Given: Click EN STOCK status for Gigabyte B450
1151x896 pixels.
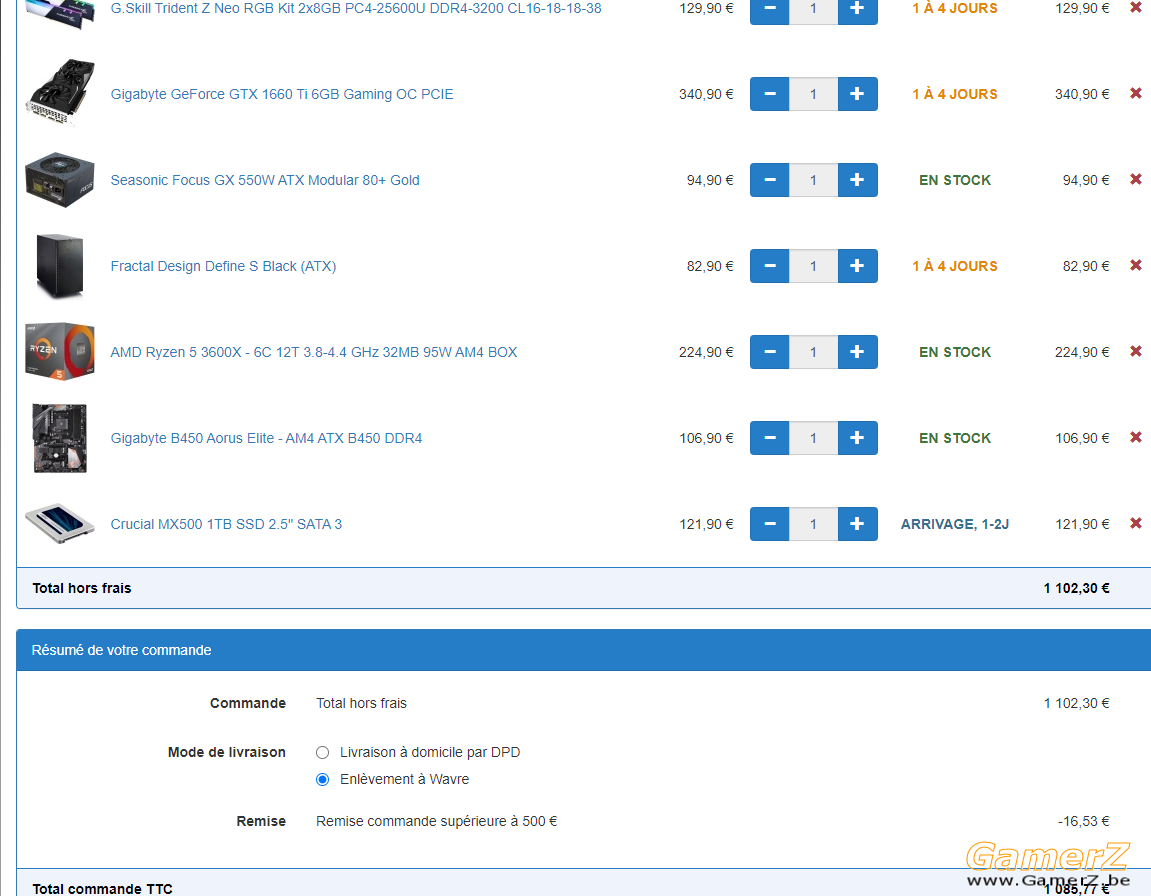Looking at the screenshot, I should click(955, 438).
